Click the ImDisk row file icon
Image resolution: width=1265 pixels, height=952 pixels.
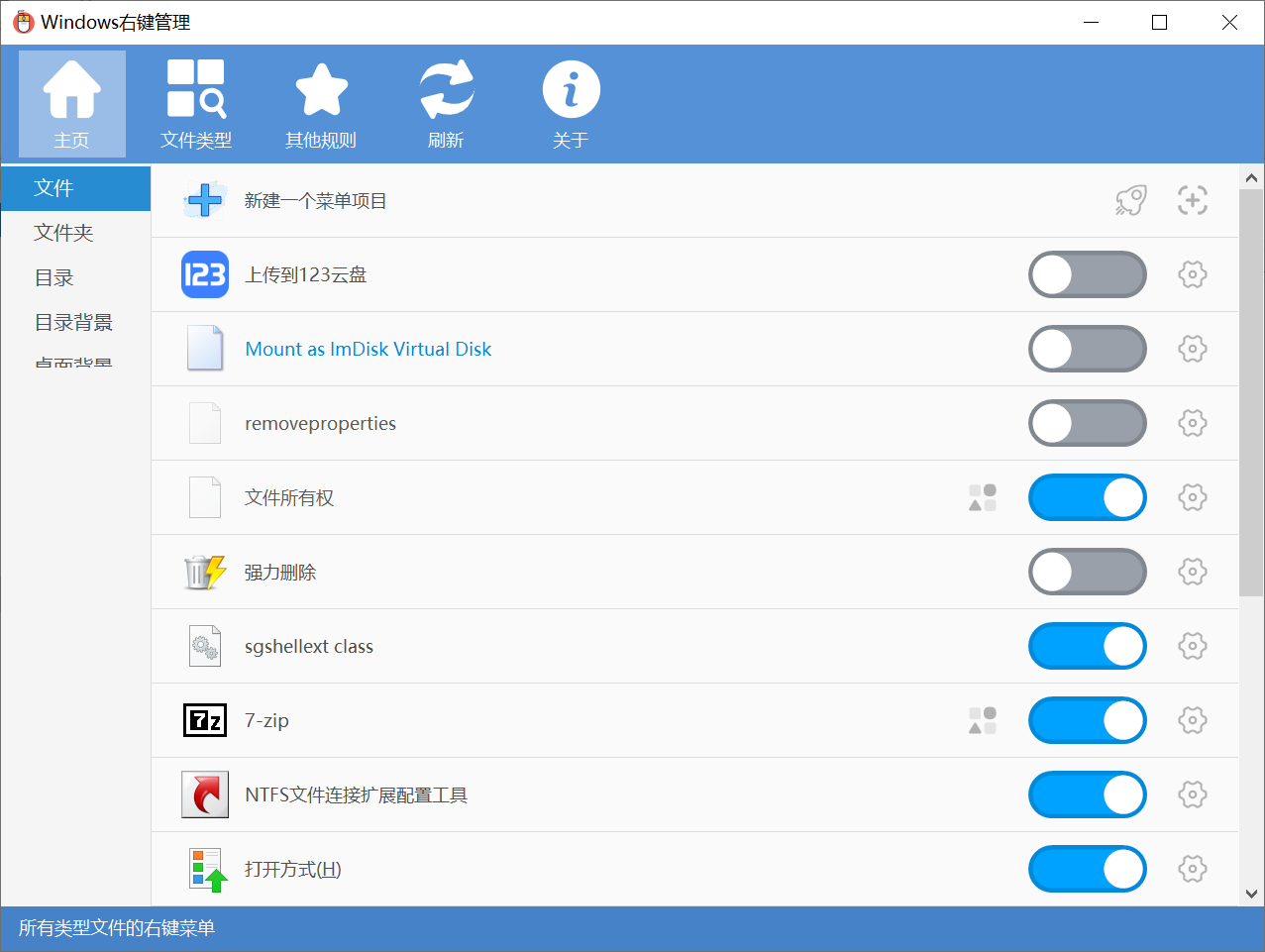click(205, 349)
